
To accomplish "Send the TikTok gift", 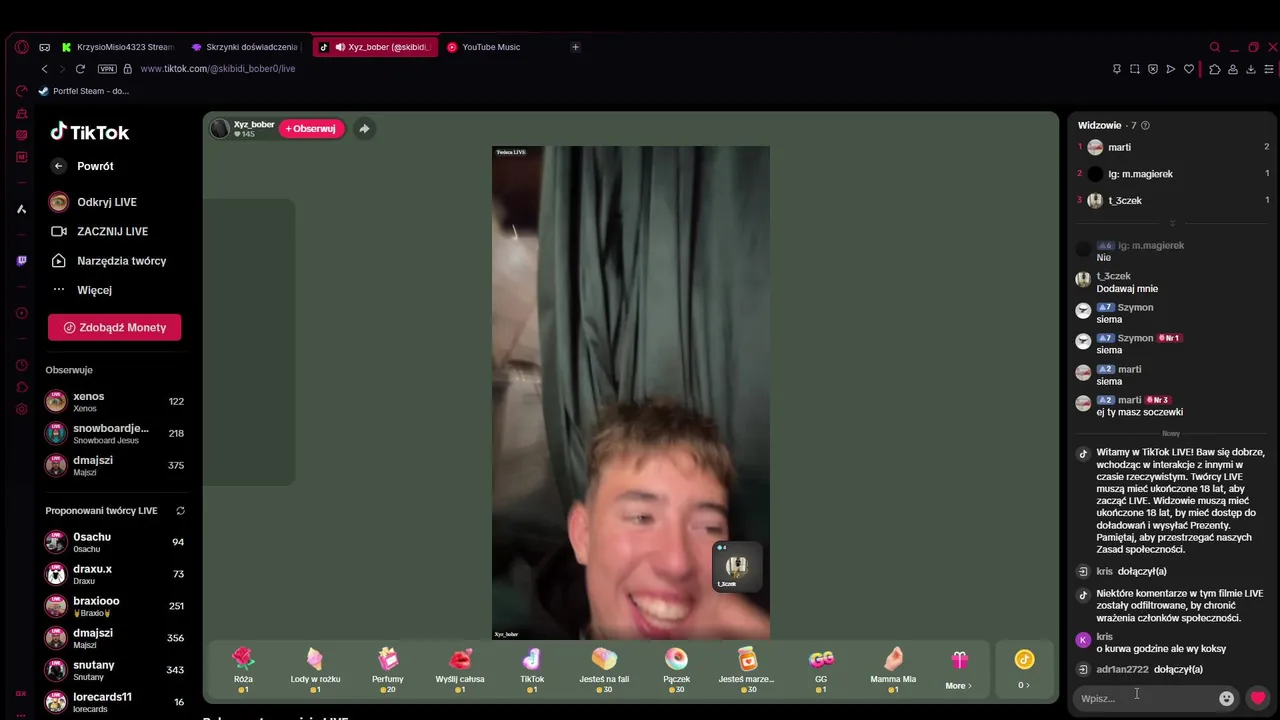I will (x=532, y=669).
